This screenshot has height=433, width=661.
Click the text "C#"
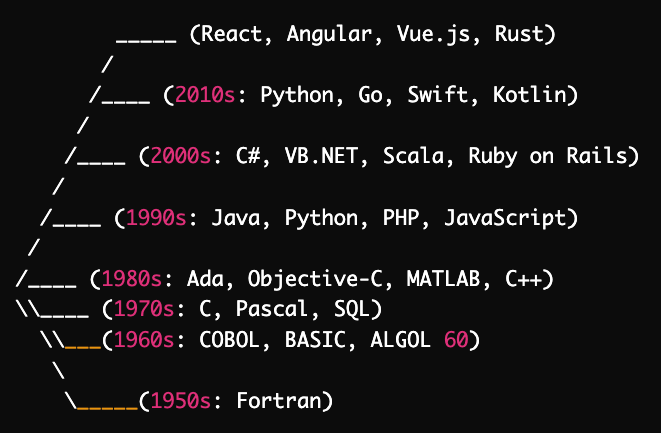[x=248, y=156]
